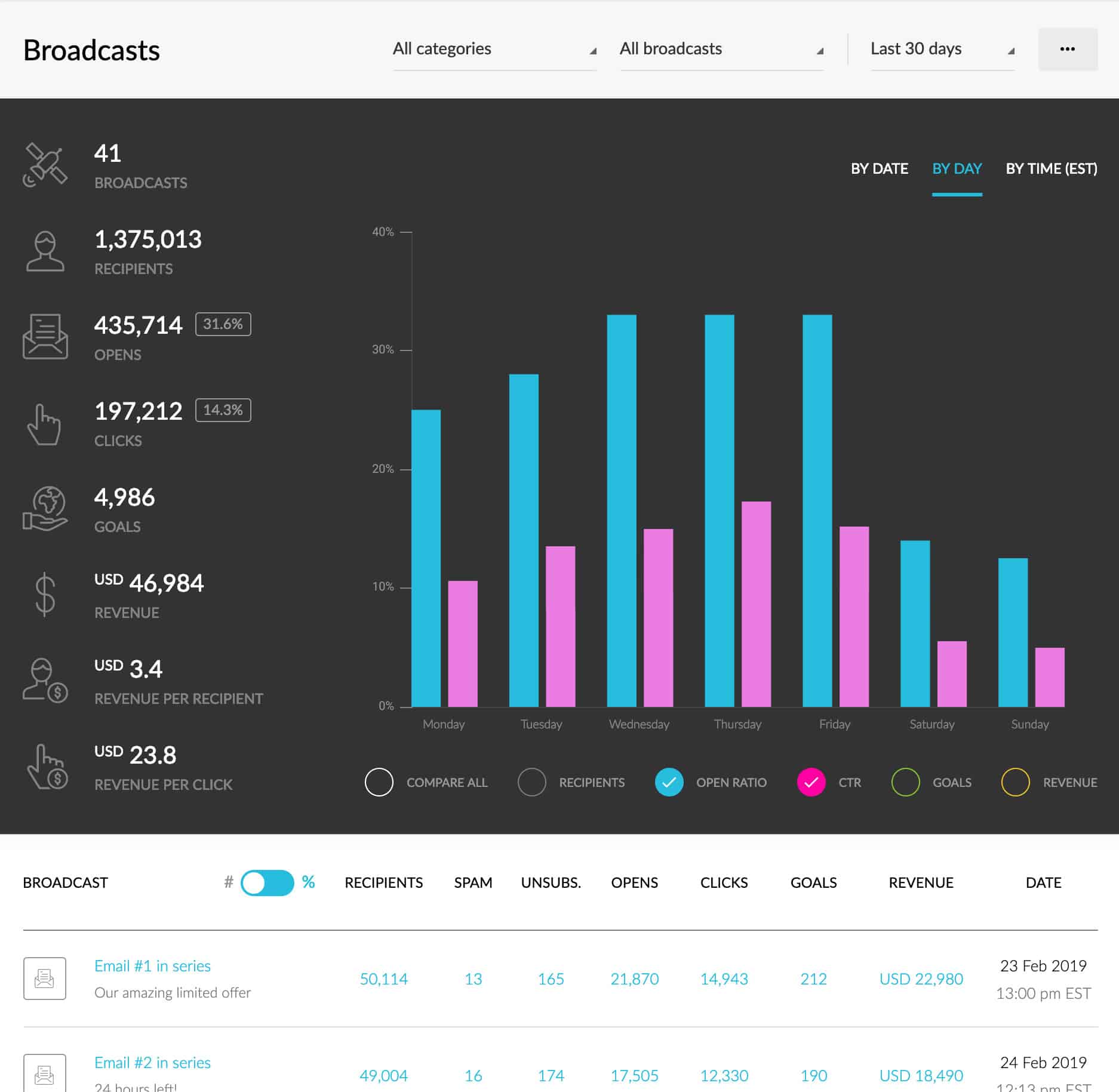This screenshot has height=1092, width=1119.
Task: Toggle the number/percent switch
Action: click(x=267, y=882)
